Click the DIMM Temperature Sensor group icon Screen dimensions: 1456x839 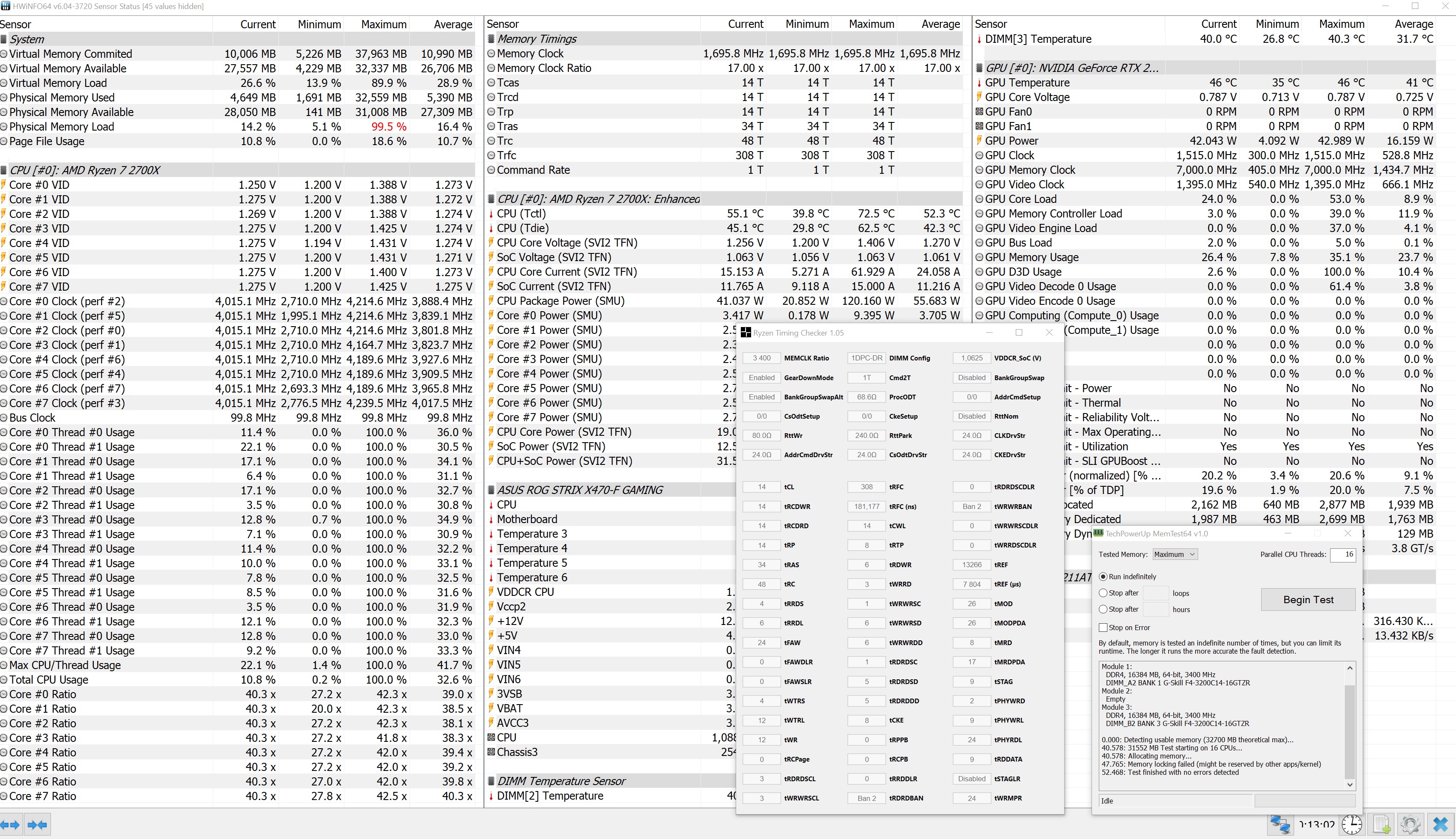[491, 781]
